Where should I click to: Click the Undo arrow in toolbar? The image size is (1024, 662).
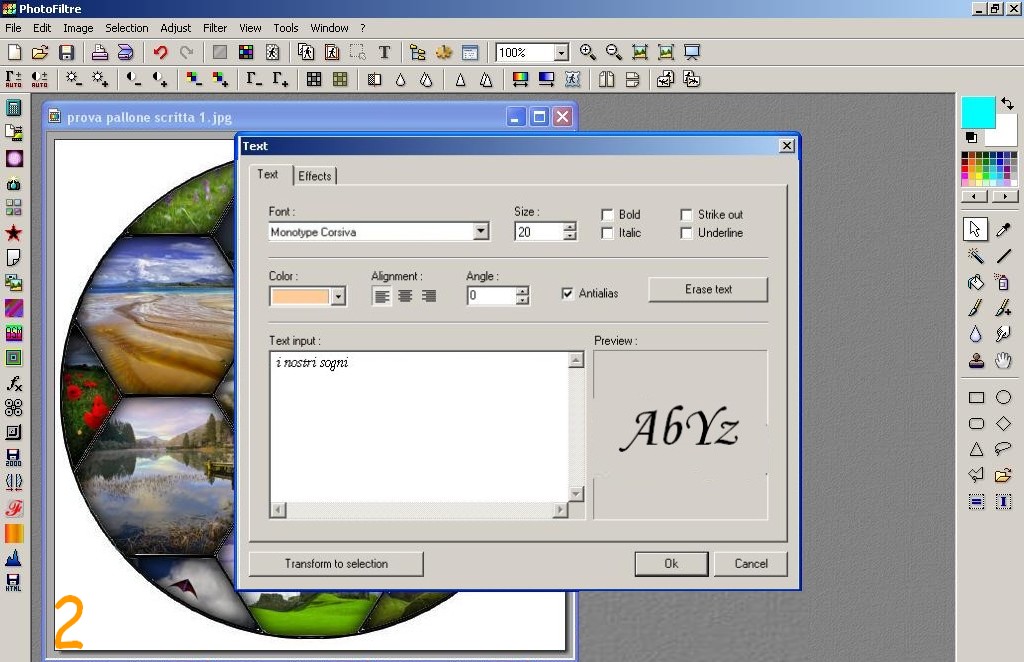click(160, 53)
